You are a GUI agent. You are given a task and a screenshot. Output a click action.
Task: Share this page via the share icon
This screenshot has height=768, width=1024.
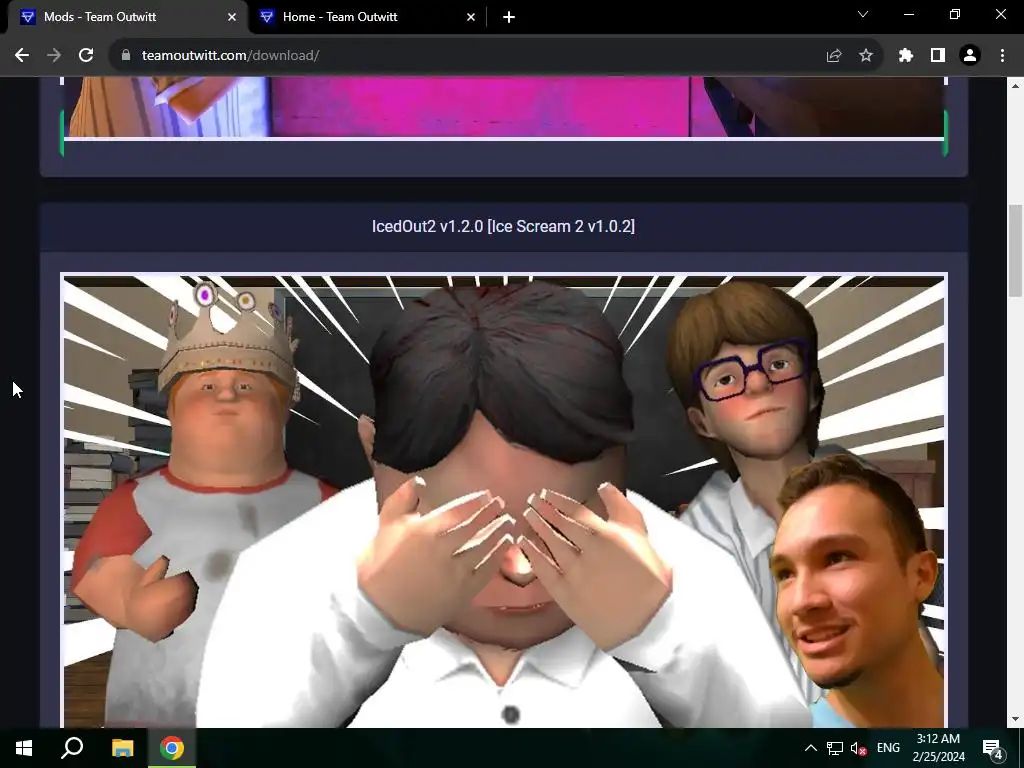click(x=834, y=56)
